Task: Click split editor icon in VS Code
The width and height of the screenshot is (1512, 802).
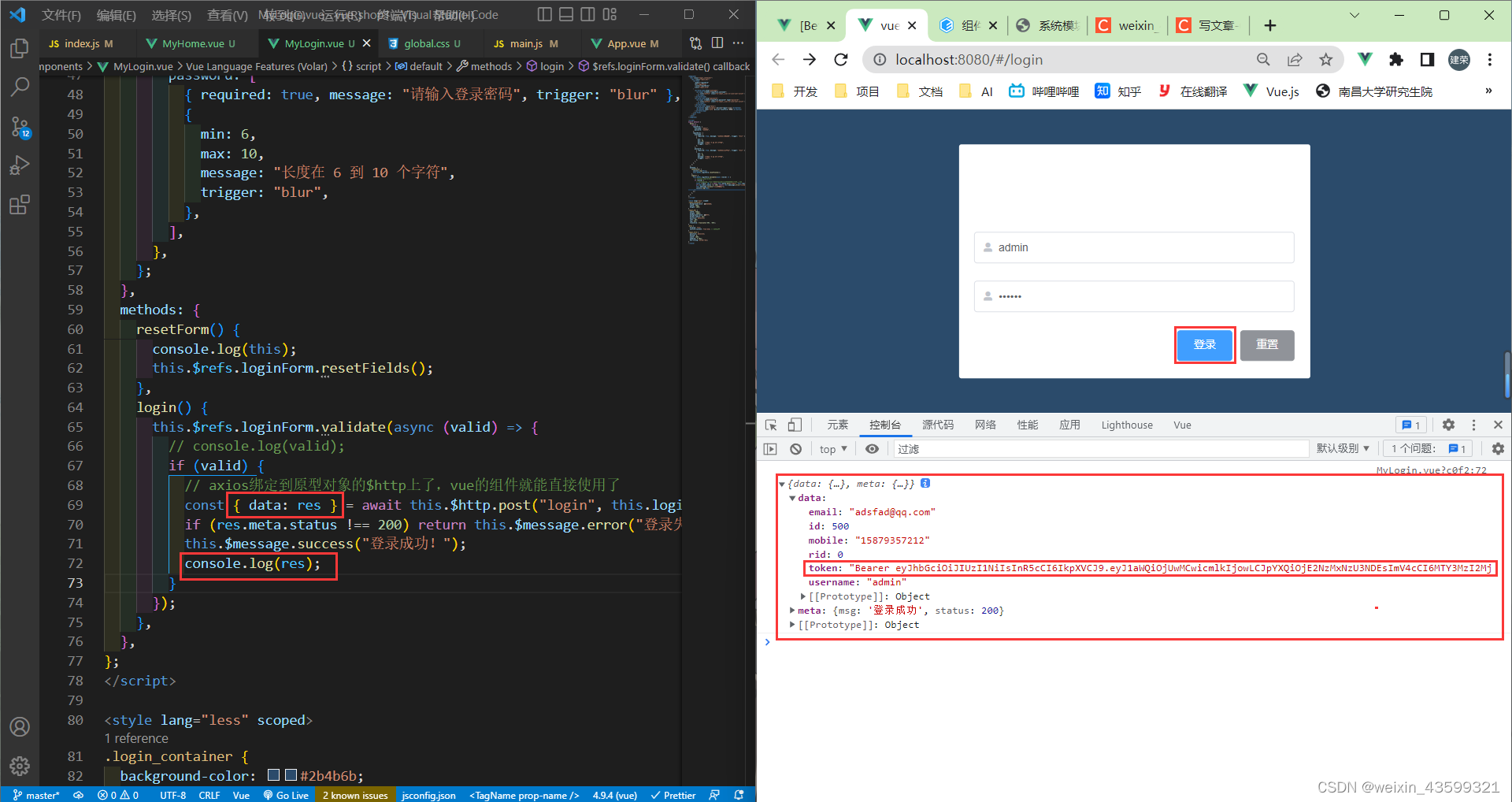Action: pos(717,43)
